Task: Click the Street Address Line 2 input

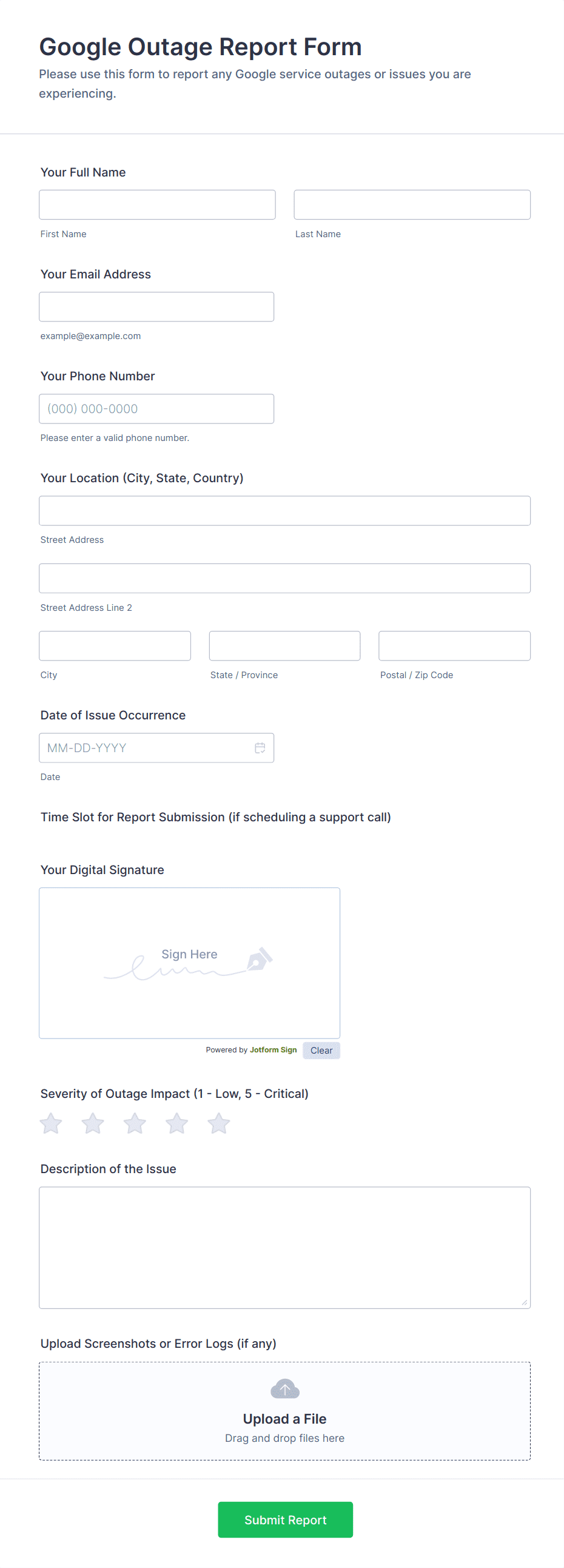Action: click(x=284, y=577)
